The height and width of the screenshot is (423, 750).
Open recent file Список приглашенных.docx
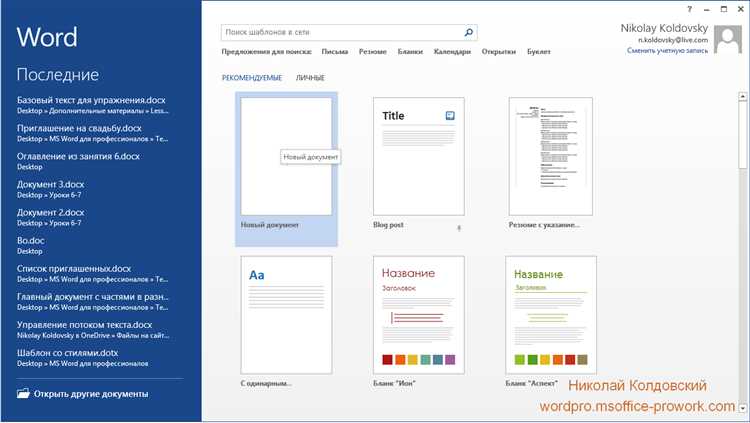(93, 273)
